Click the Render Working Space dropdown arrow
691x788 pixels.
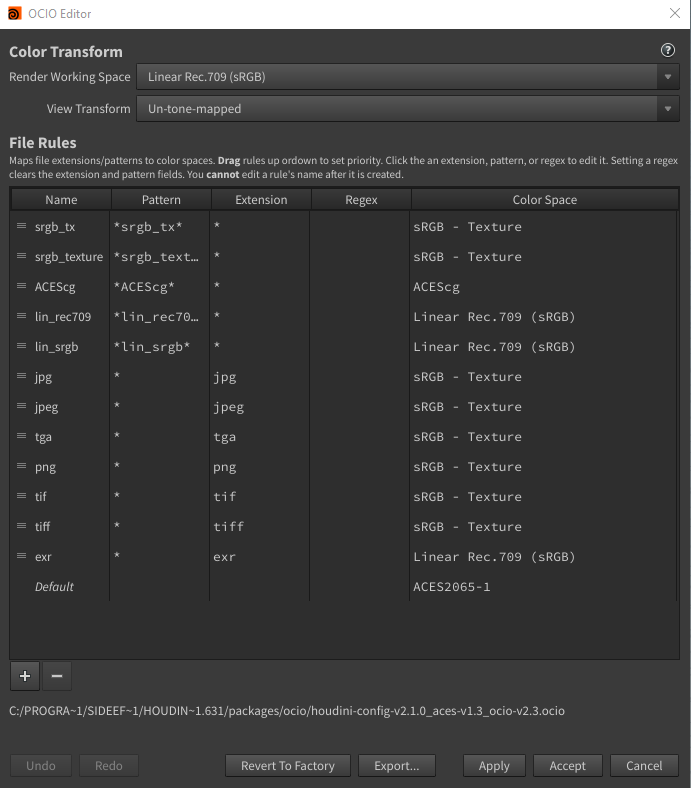click(x=668, y=77)
